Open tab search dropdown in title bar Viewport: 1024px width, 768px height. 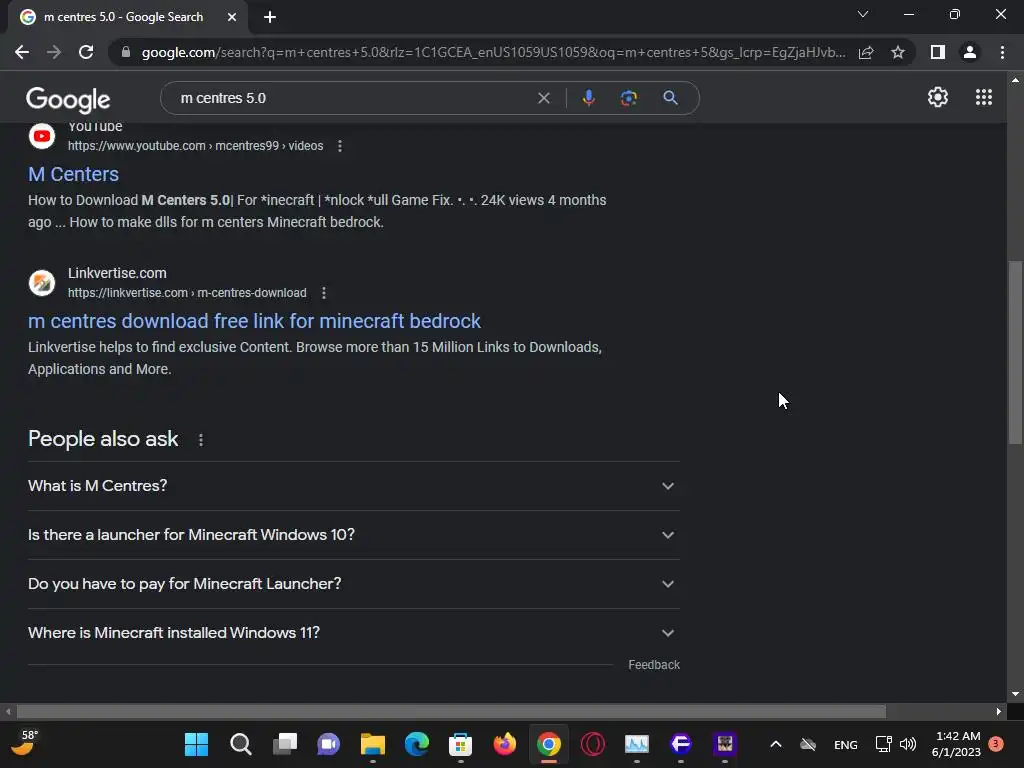pos(863,14)
